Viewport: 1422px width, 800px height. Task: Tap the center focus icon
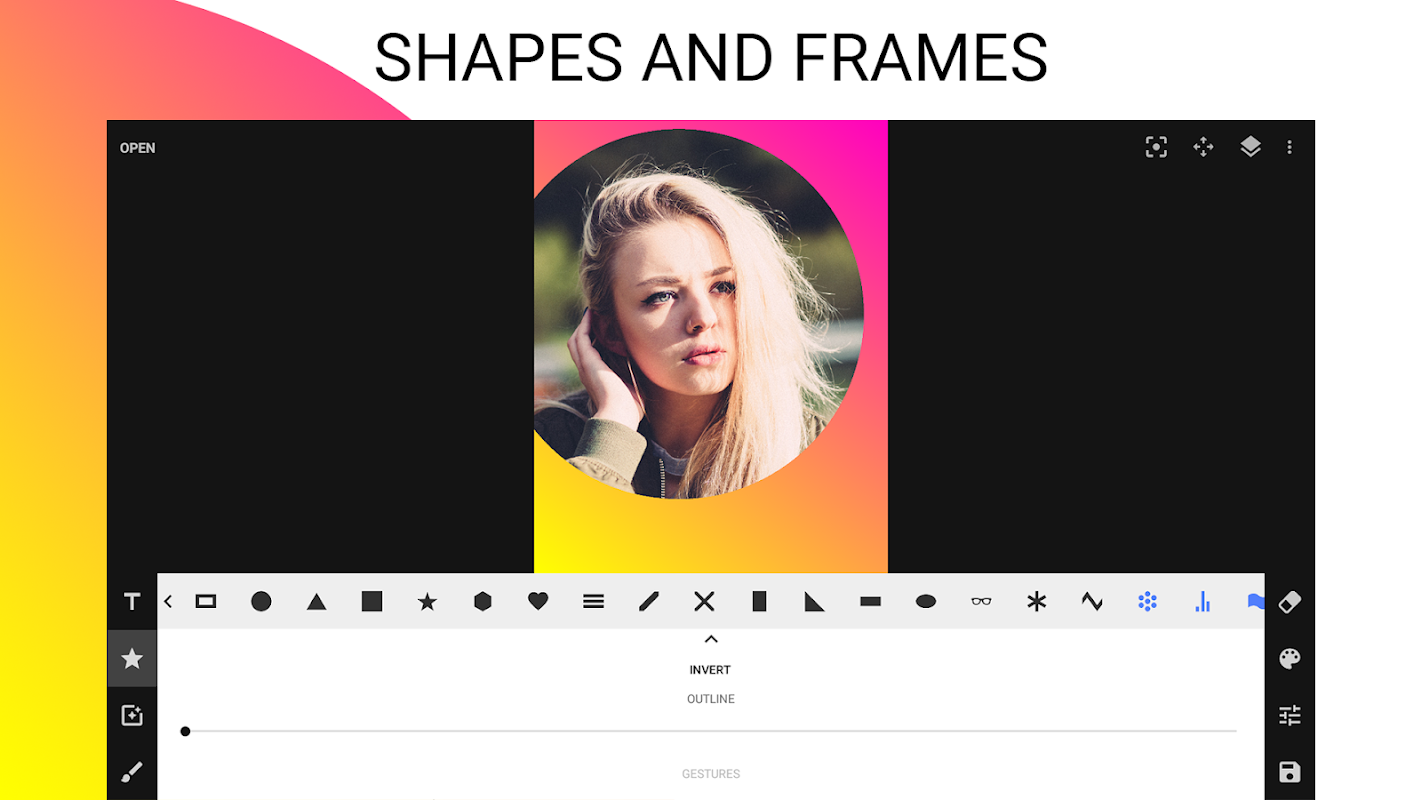[1156, 147]
